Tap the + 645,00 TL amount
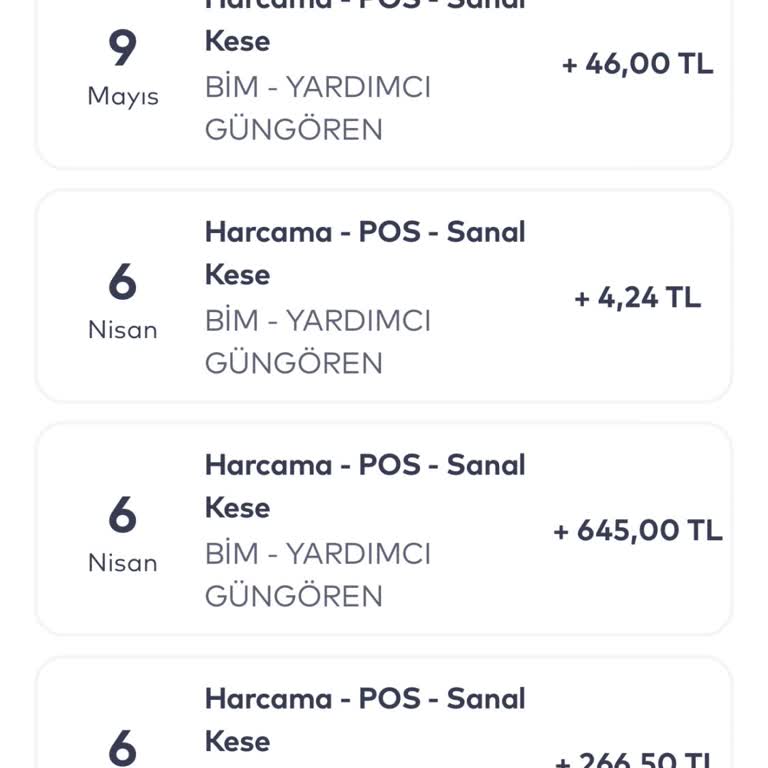Screen dimensions: 768x768 click(637, 530)
